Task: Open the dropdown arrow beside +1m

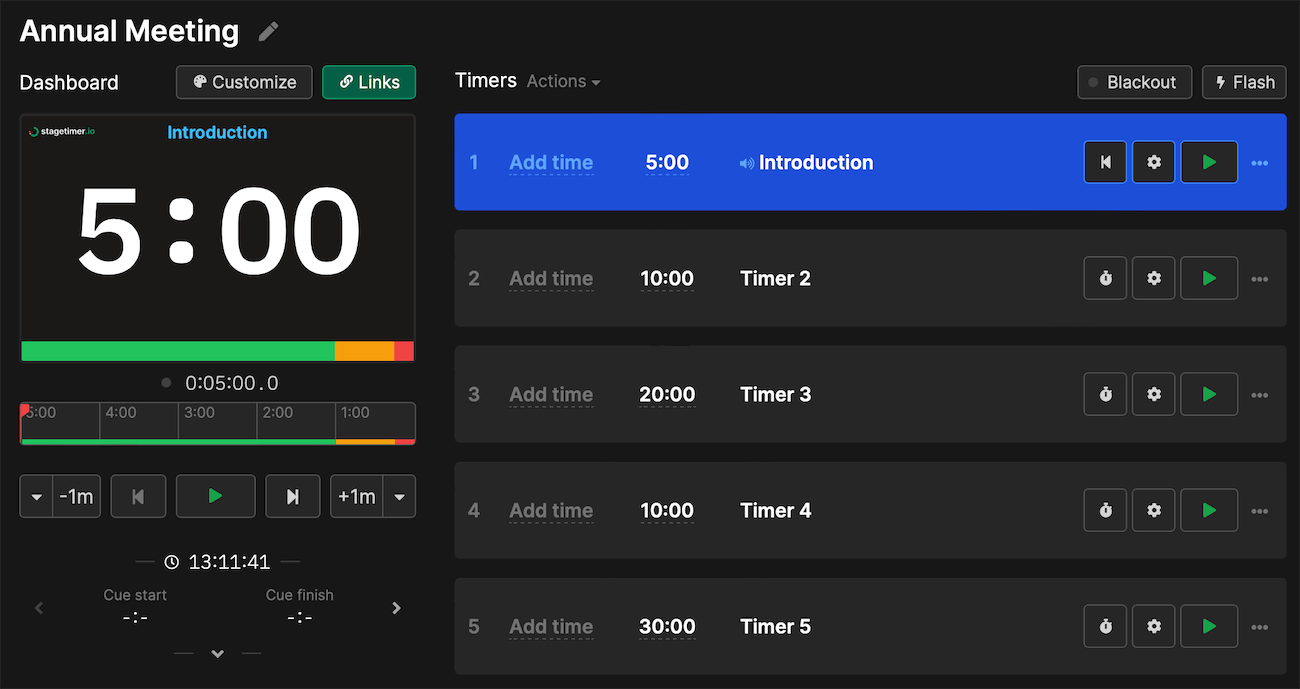Action: point(399,496)
